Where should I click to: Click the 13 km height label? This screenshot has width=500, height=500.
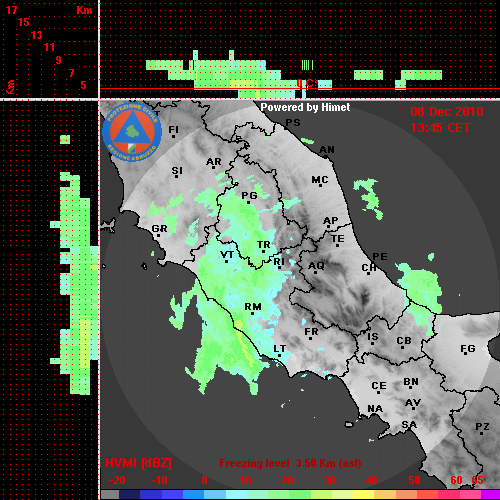pos(37,35)
